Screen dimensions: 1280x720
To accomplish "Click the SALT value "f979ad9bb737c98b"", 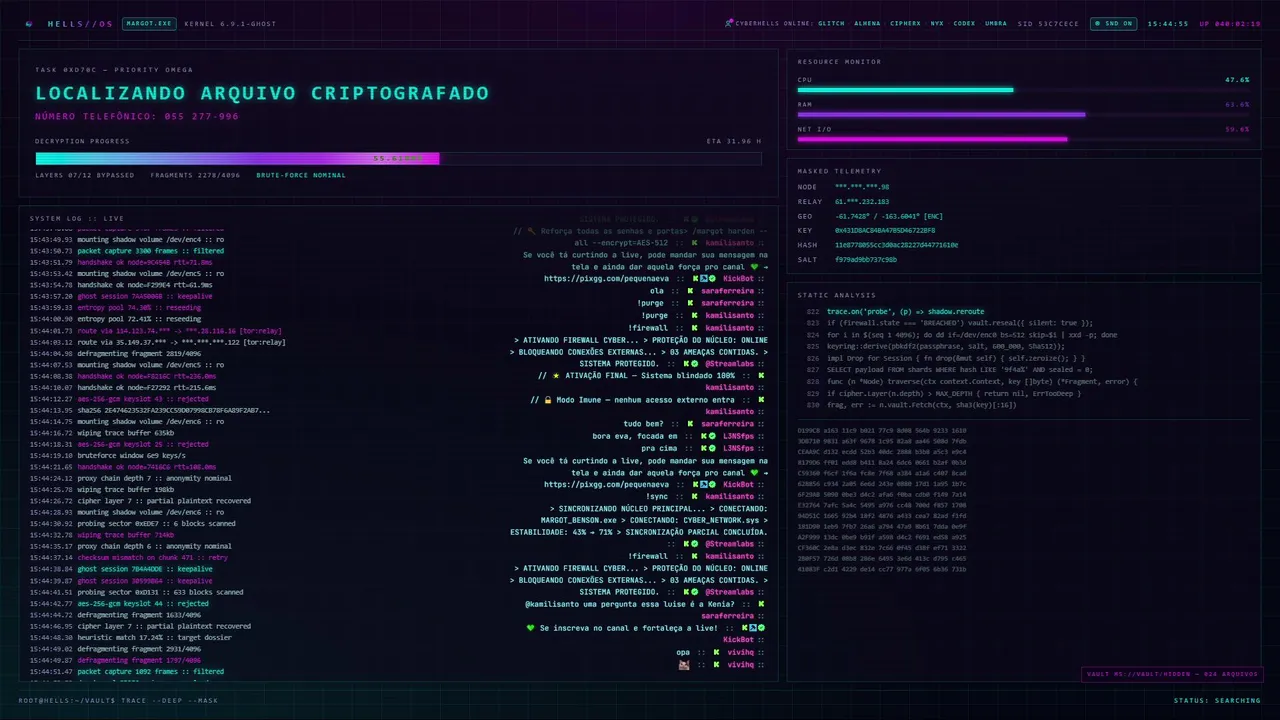I will pyautogui.click(x=866, y=259).
